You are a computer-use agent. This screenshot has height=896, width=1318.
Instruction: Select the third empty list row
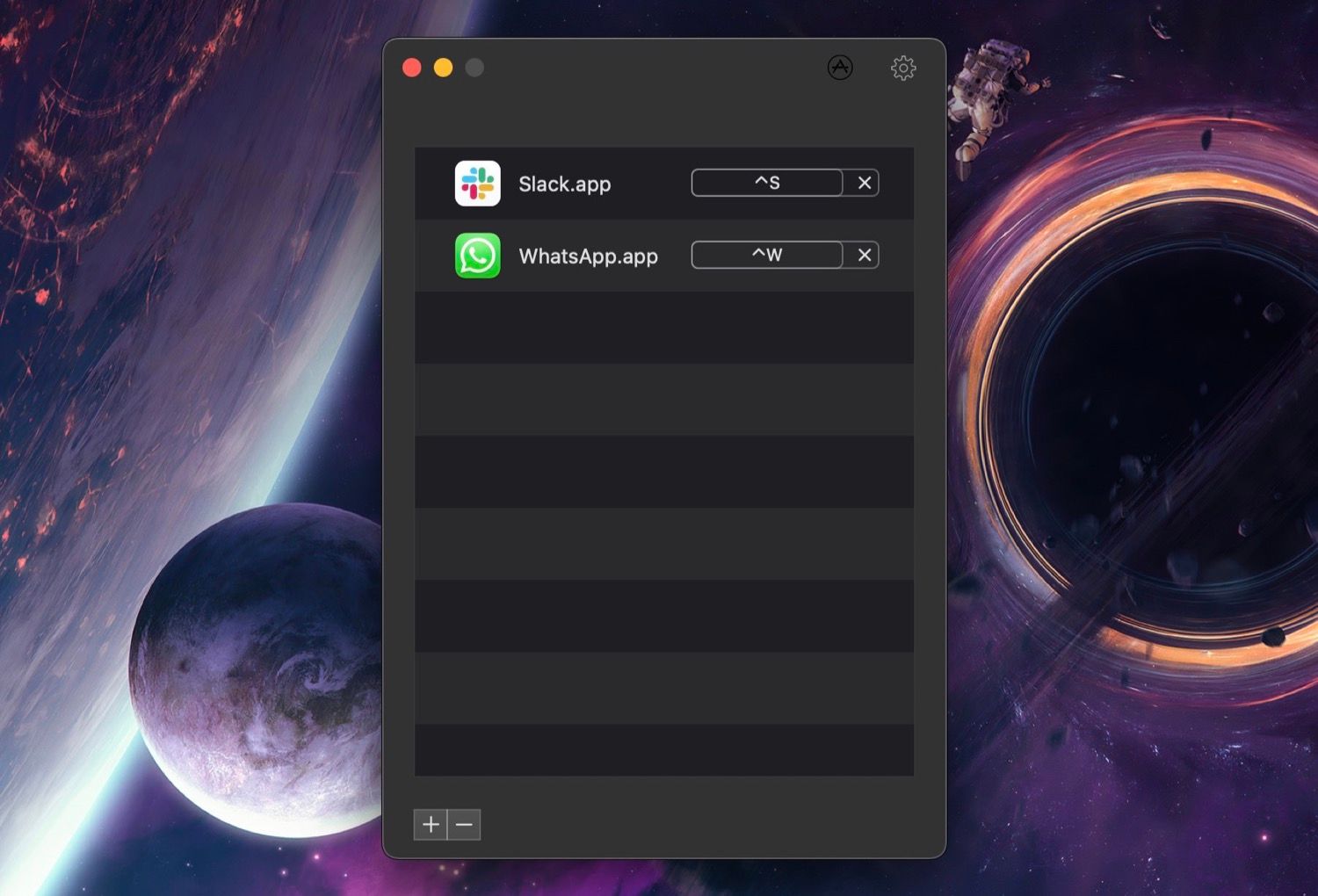tap(663, 471)
